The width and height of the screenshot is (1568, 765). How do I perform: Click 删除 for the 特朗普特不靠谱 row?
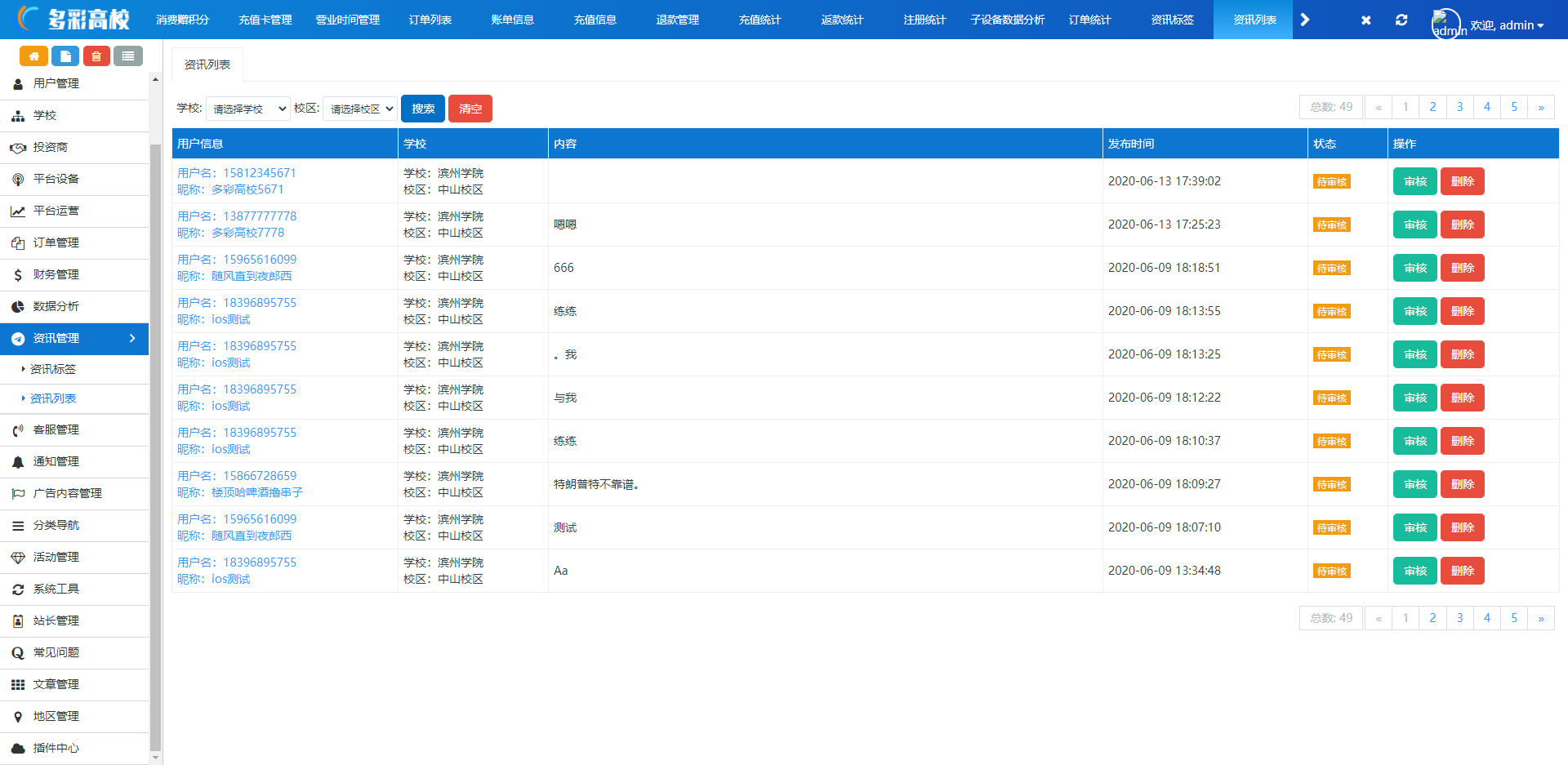tap(1463, 484)
